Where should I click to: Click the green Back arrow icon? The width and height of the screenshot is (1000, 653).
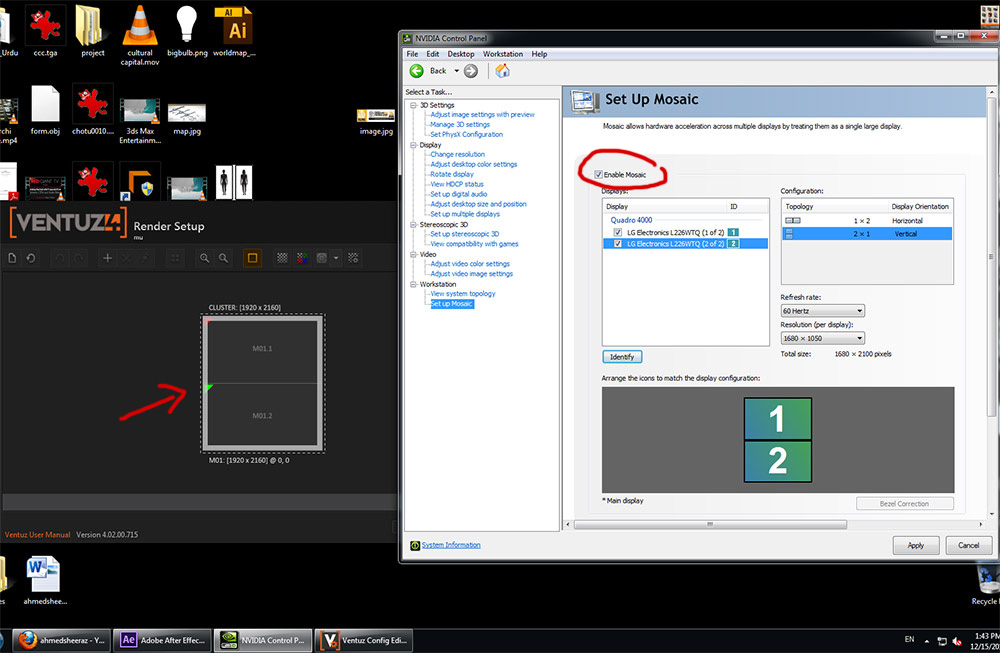[418, 71]
